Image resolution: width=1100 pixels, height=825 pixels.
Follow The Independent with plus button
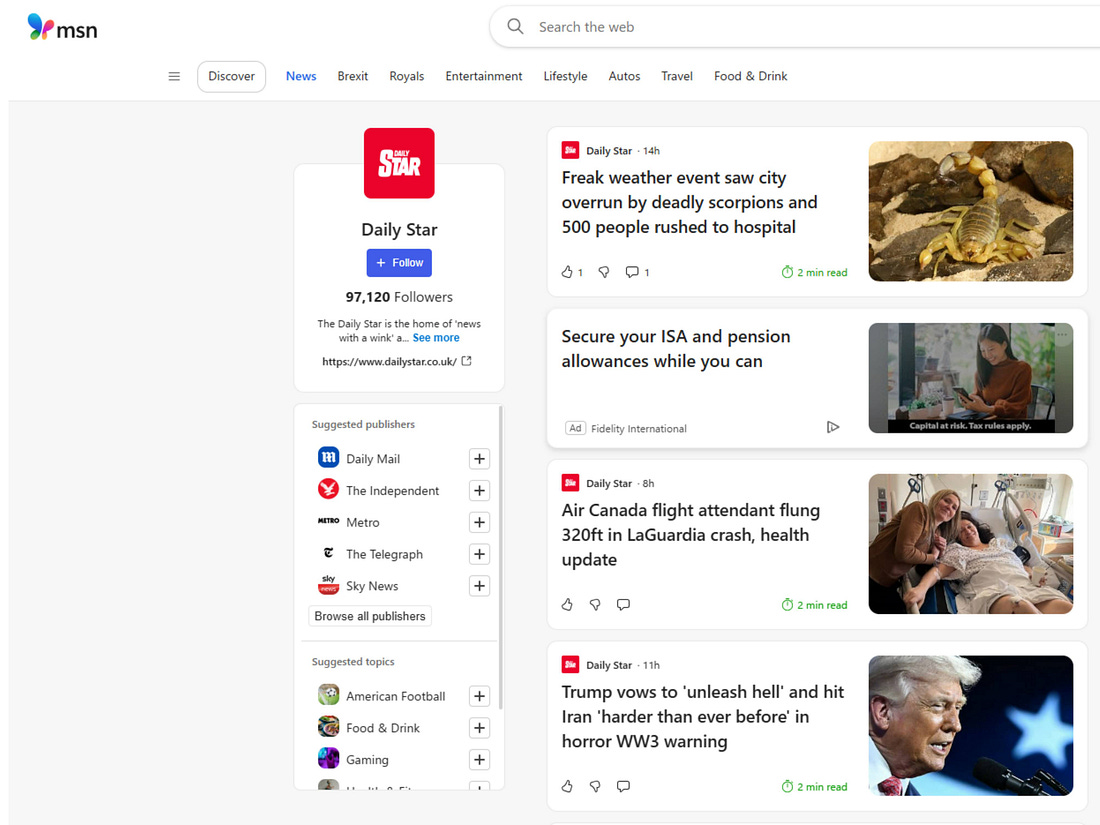479,490
